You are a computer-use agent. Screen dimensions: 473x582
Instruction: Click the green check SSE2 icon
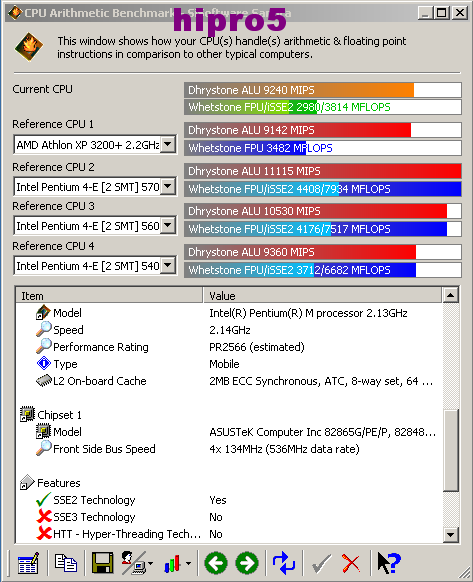coord(43,499)
